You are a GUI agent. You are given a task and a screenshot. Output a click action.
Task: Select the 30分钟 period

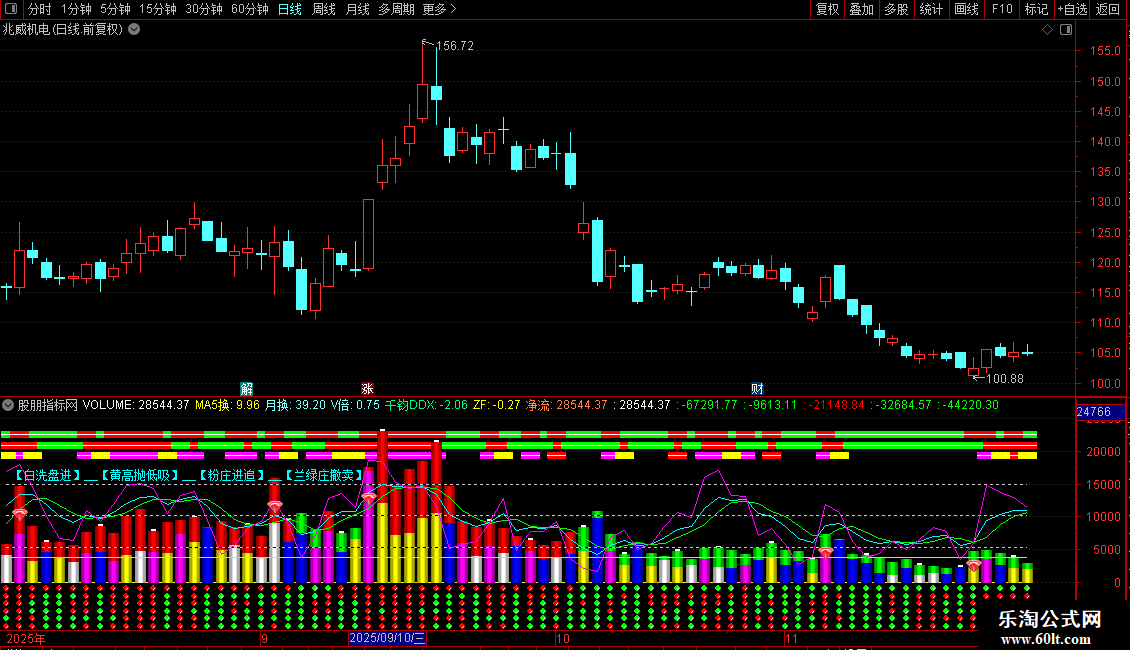(x=204, y=9)
